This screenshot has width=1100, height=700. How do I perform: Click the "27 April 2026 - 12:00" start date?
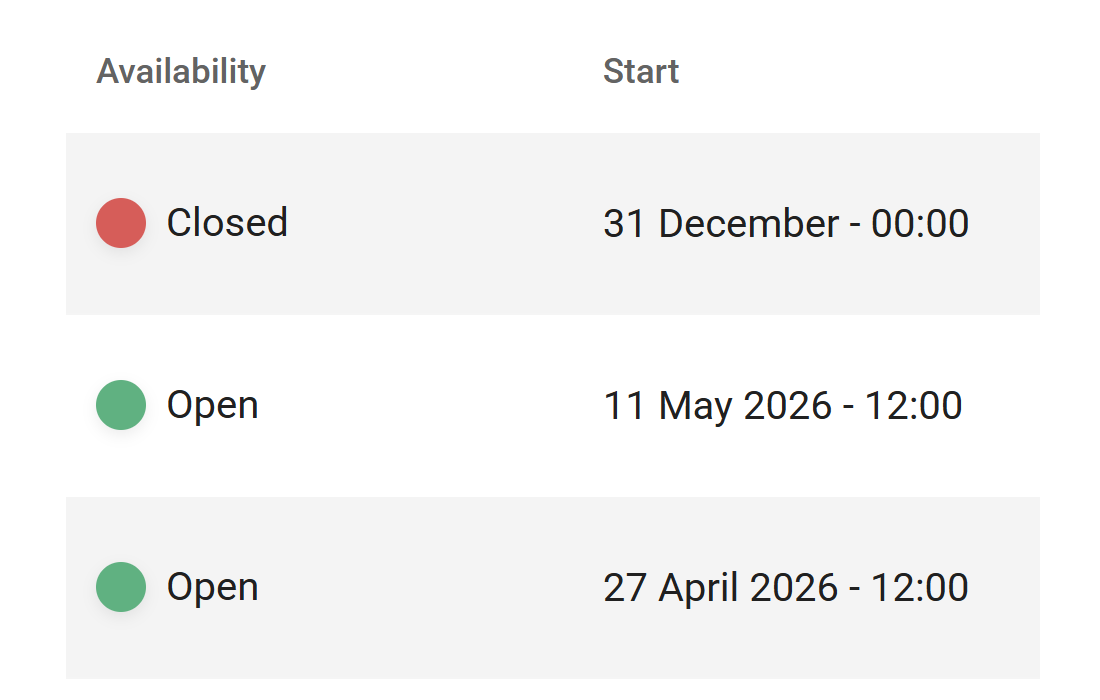tap(786, 587)
